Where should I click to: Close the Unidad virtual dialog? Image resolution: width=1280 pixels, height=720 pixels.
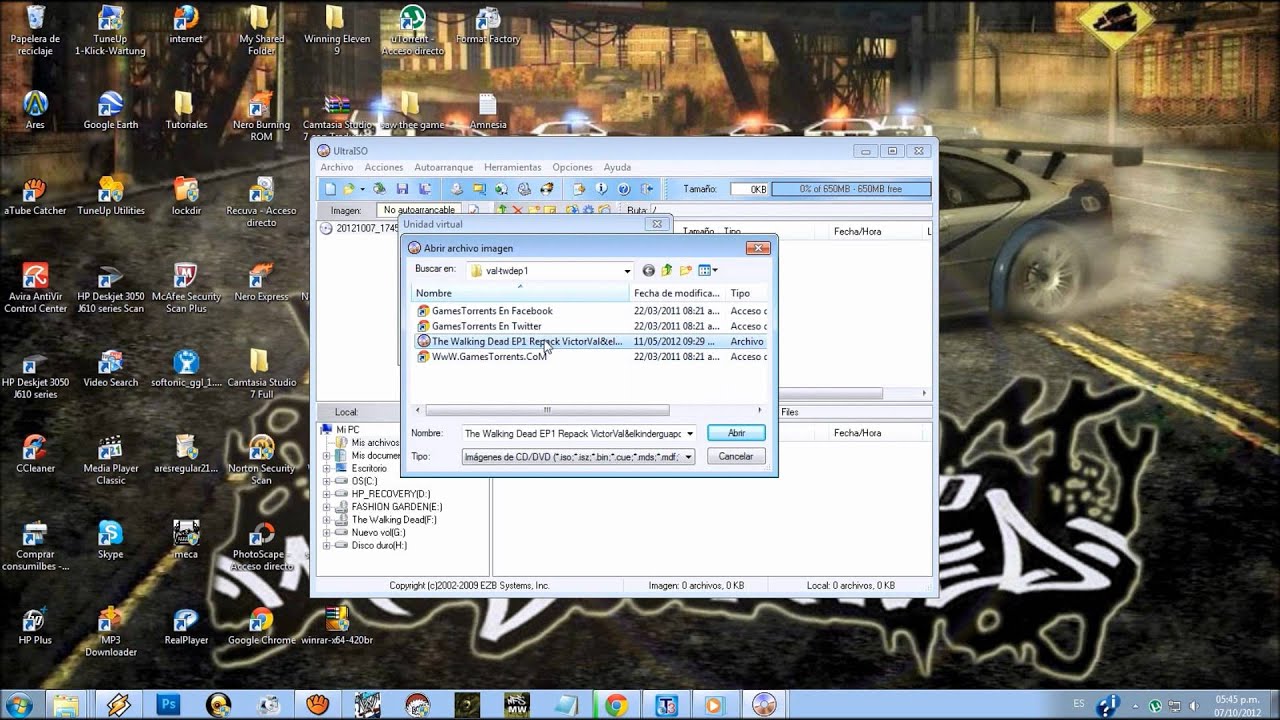click(x=656, y=224)
